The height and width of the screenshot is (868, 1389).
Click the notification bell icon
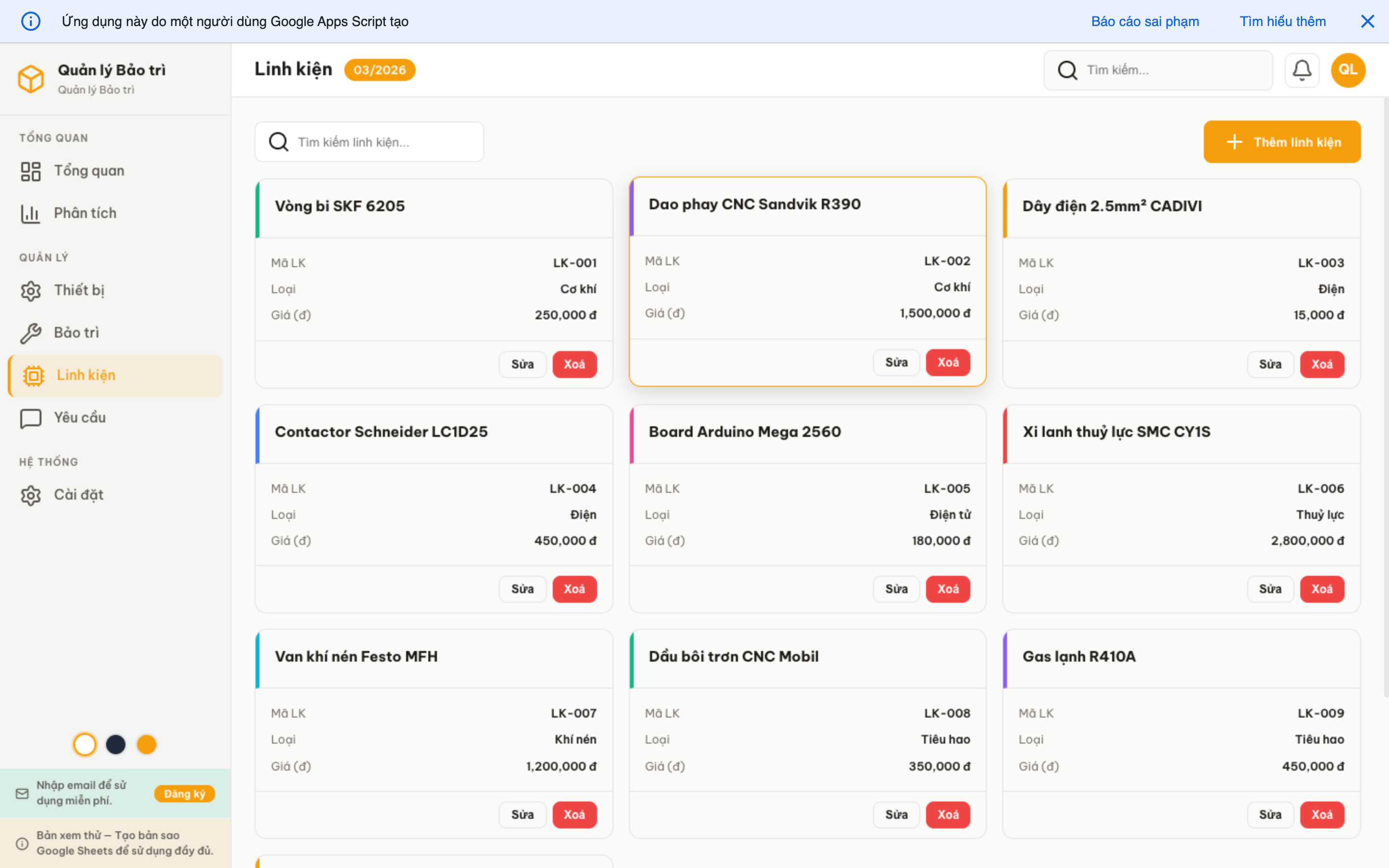pyautogui.click(x=1301, y=70)
